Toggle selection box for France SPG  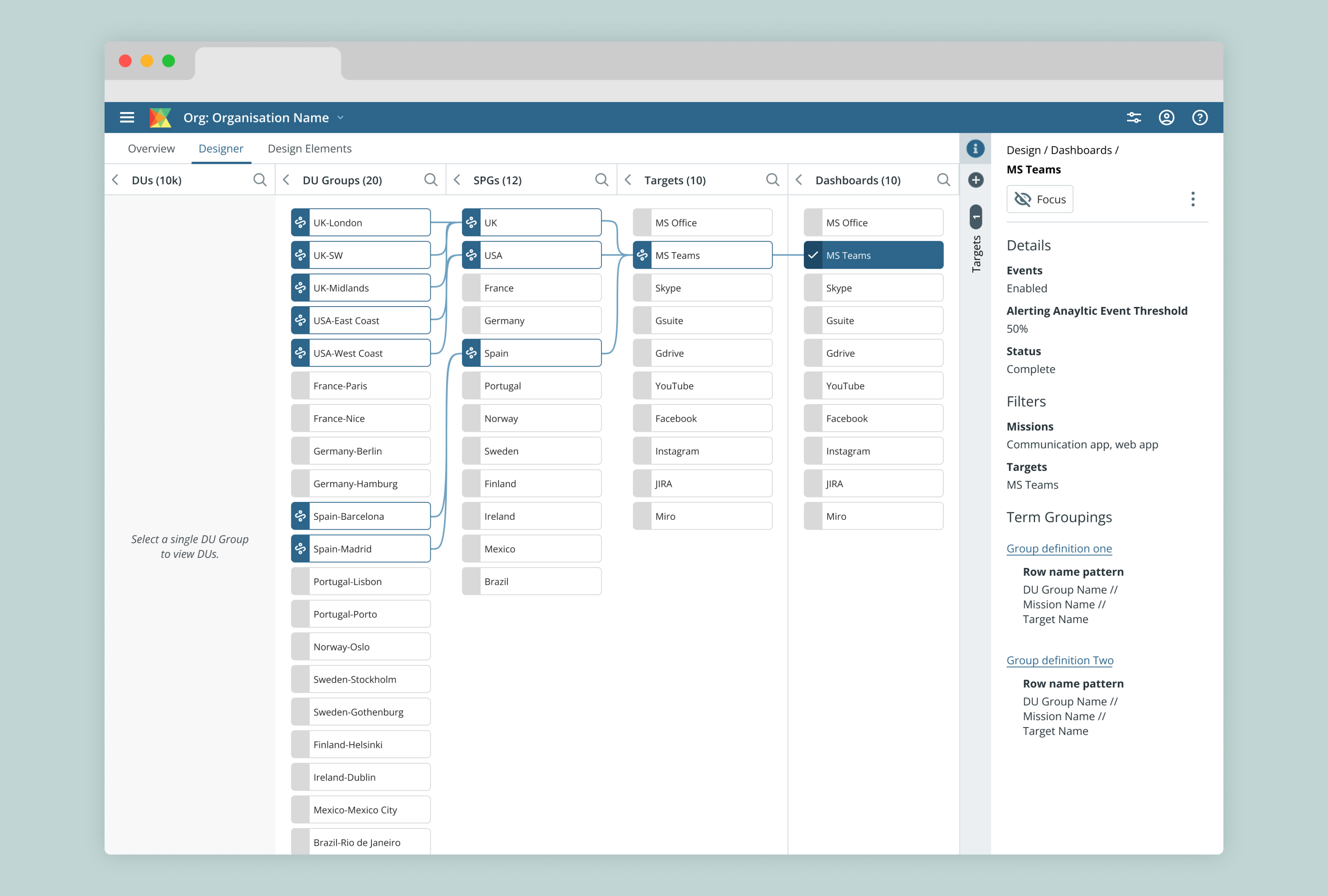coord(471,288)
